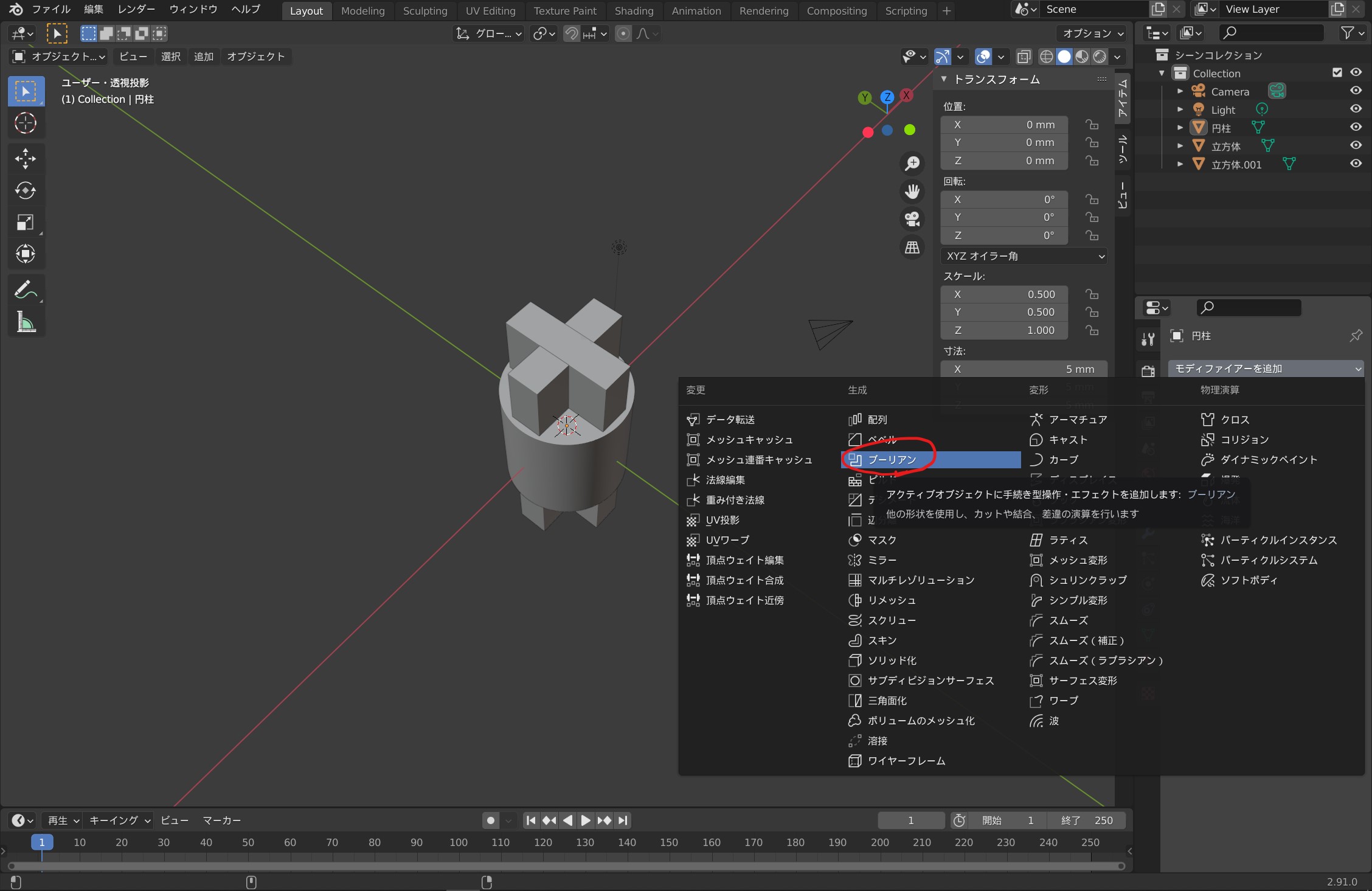The image size is (1372, 891).
Task: Hide the 立方体.001 object in outliner
Action: pyautogui.click(x=1356, y=164)
